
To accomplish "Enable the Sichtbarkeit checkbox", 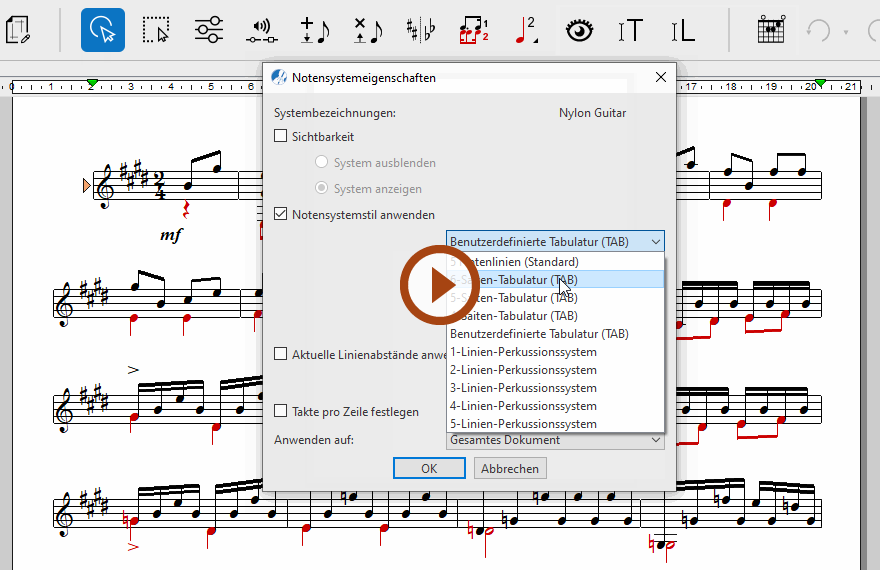I will (x=281, y=137).
